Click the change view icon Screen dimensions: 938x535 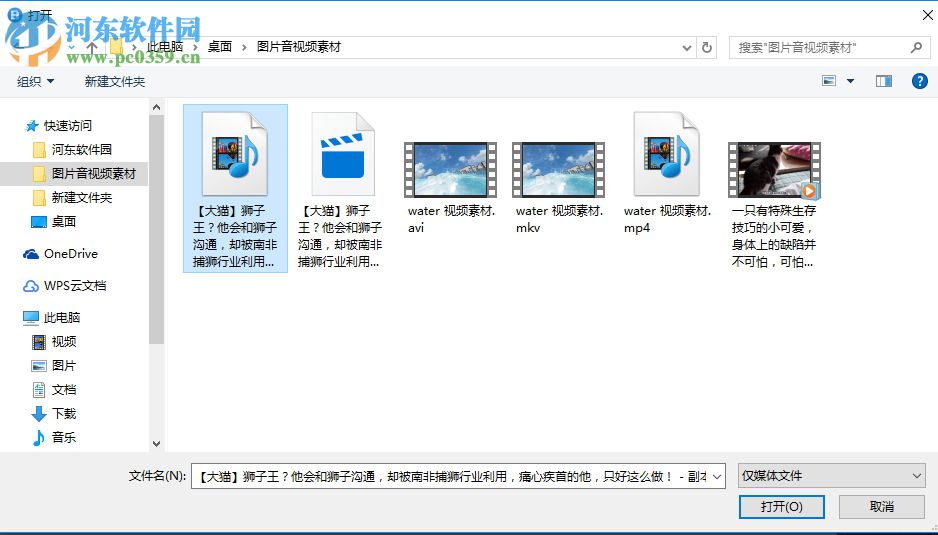829,81
